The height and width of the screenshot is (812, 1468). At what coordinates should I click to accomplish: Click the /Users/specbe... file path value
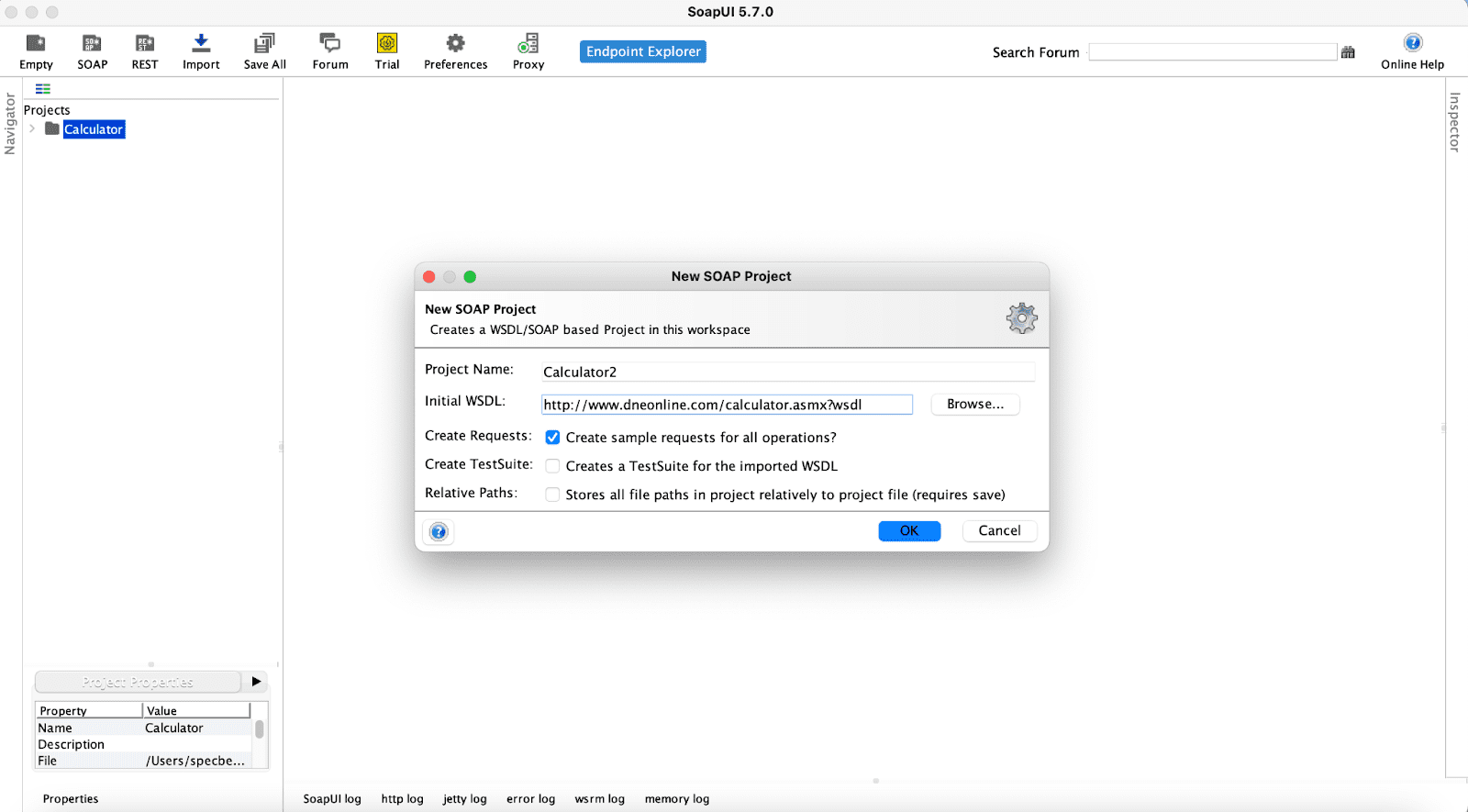(x=196, y=761)
